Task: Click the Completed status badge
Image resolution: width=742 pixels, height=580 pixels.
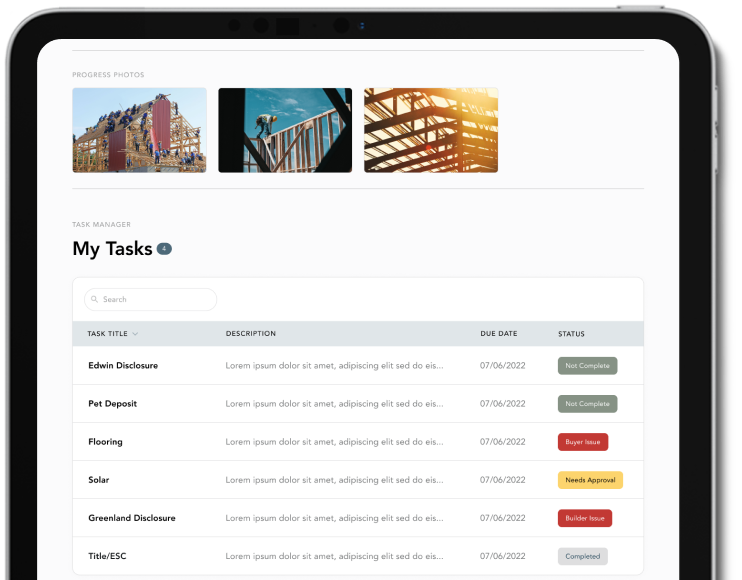Action: [583, 556]
